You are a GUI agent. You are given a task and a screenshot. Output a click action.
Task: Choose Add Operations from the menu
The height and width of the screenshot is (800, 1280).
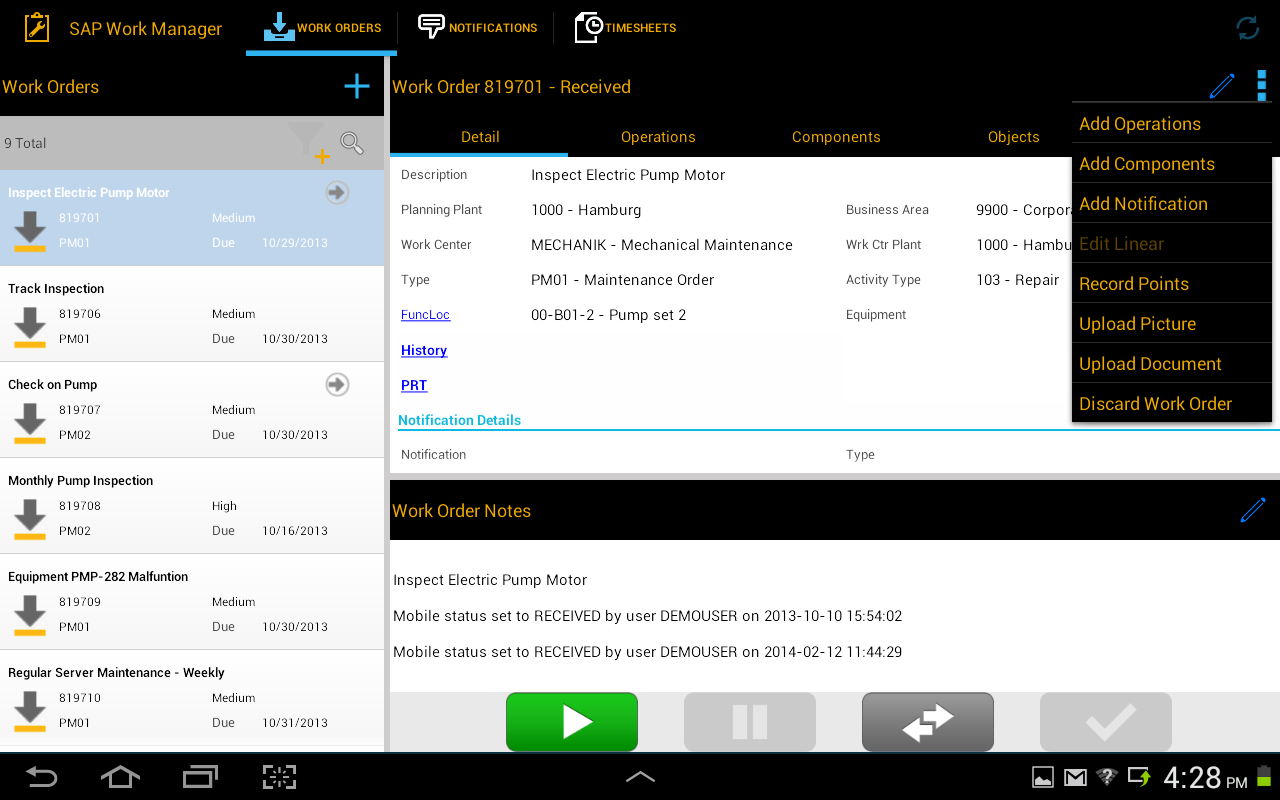pos(1172,124)
